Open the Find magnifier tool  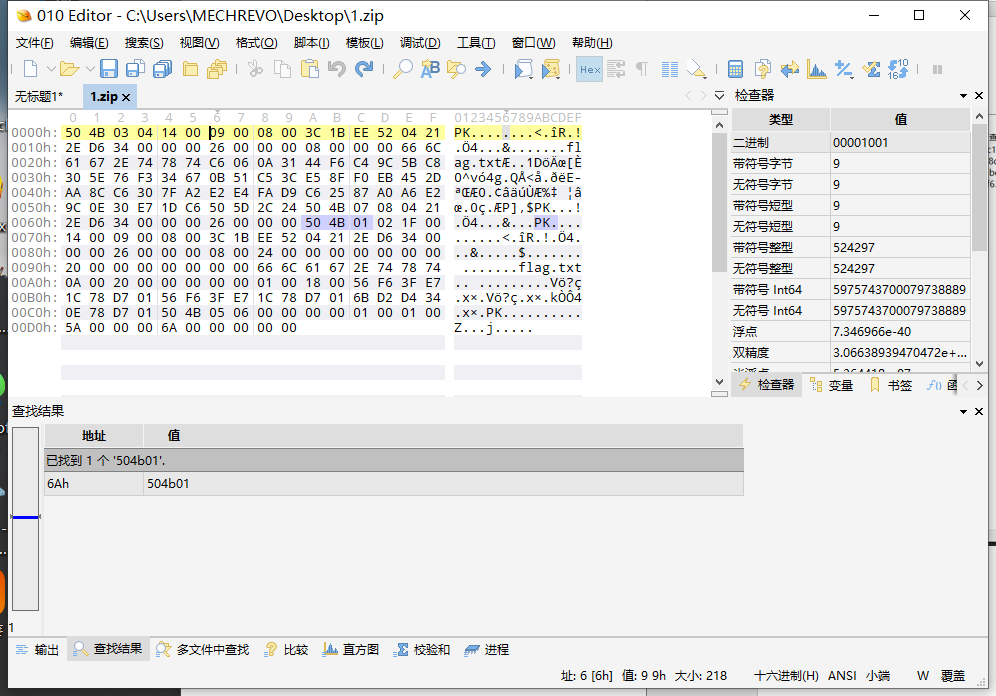402,69
